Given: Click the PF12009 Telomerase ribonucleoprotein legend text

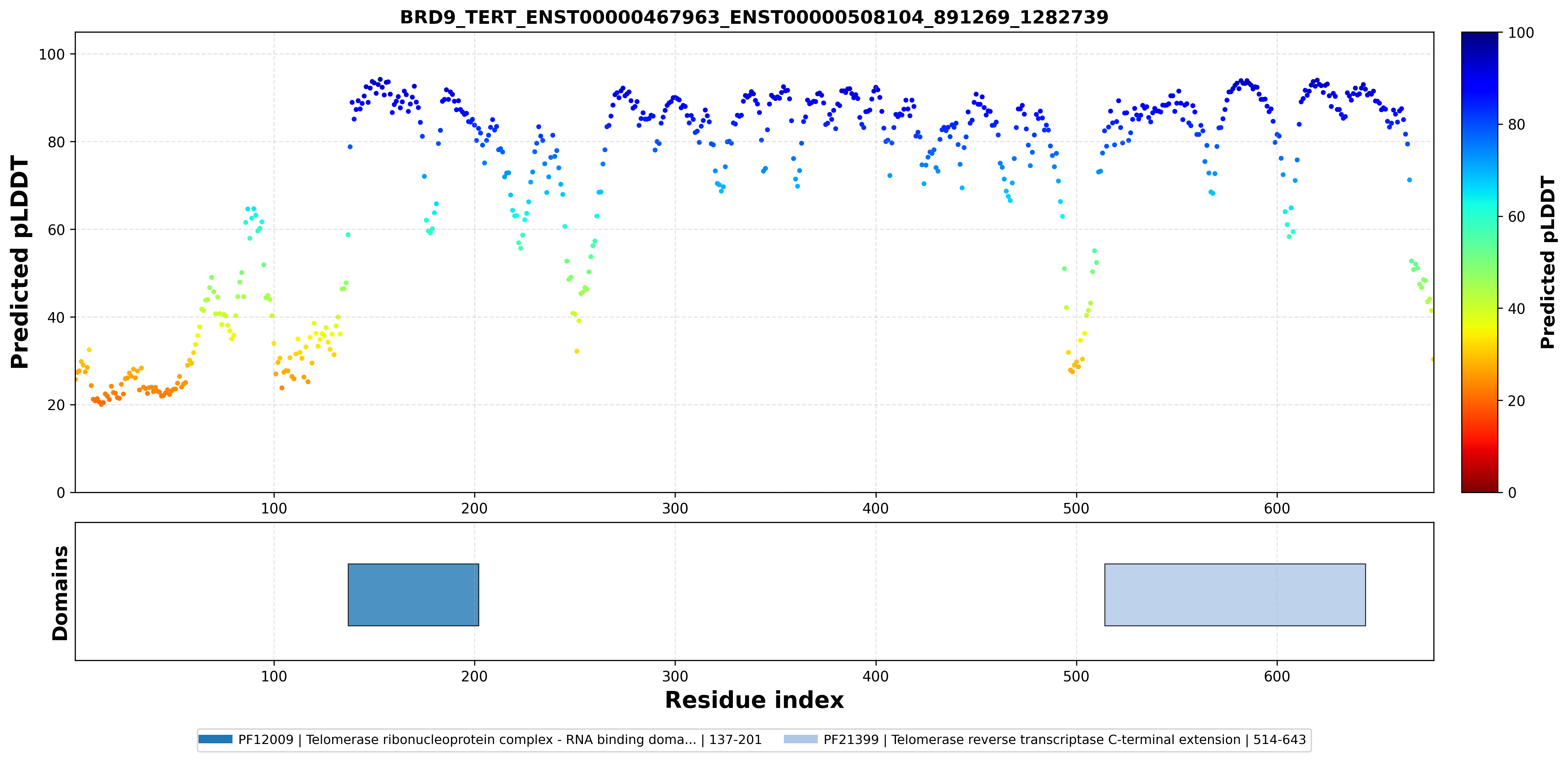Looking at the screenshot, I should pos(500,740).
